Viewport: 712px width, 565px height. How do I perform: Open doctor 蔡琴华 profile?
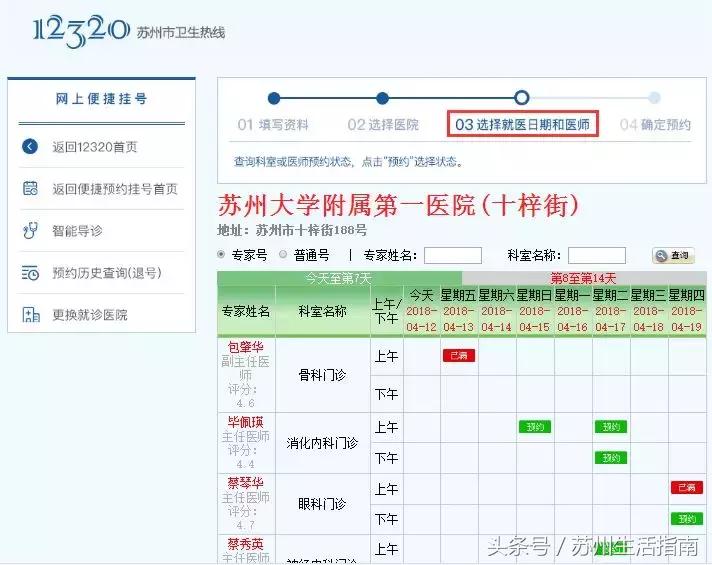click(246, 482)
